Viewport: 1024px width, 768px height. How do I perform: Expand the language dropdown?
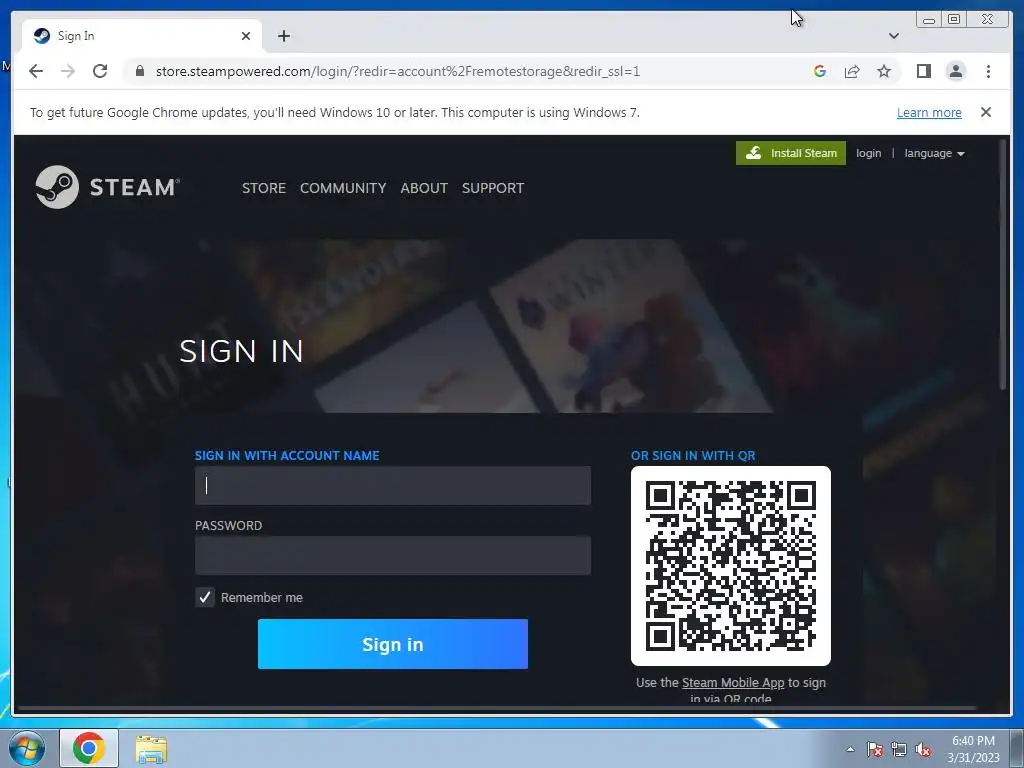(x=934, y=153)
